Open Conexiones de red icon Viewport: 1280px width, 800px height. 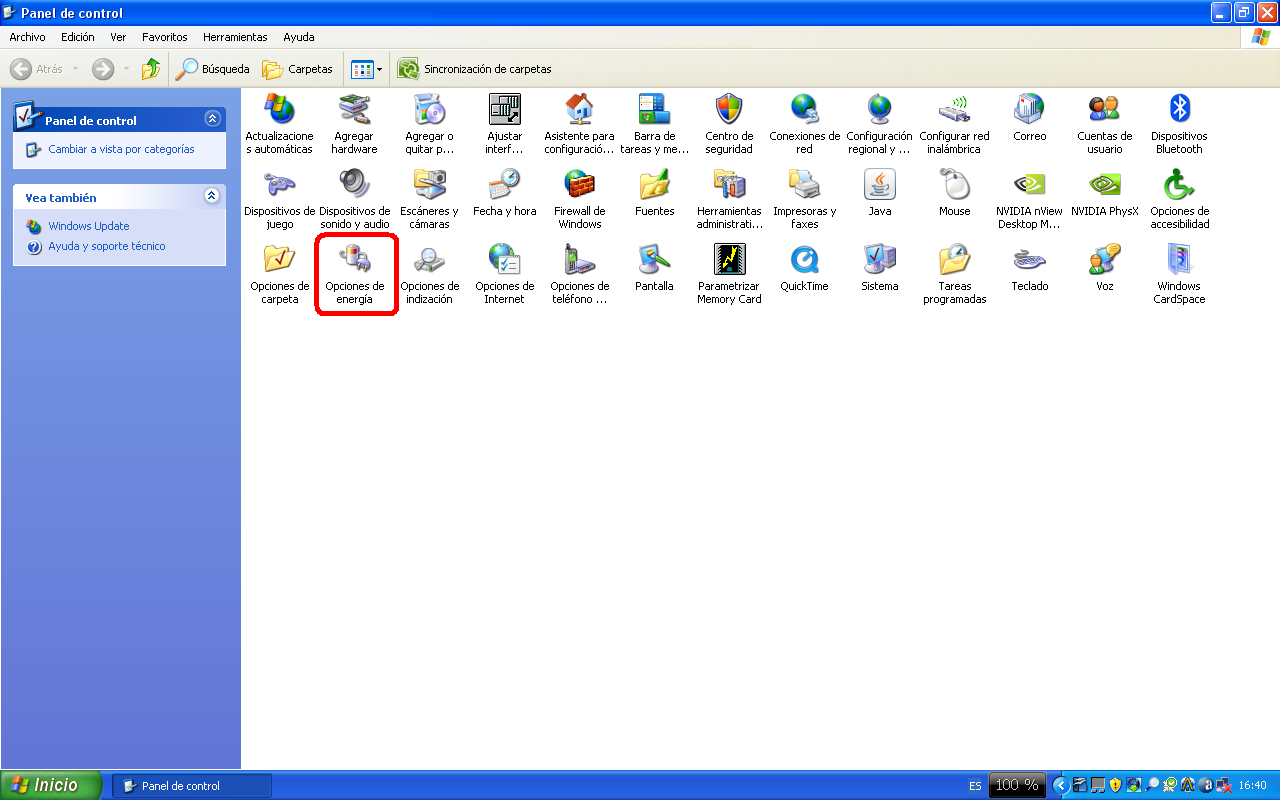point(805,124)
